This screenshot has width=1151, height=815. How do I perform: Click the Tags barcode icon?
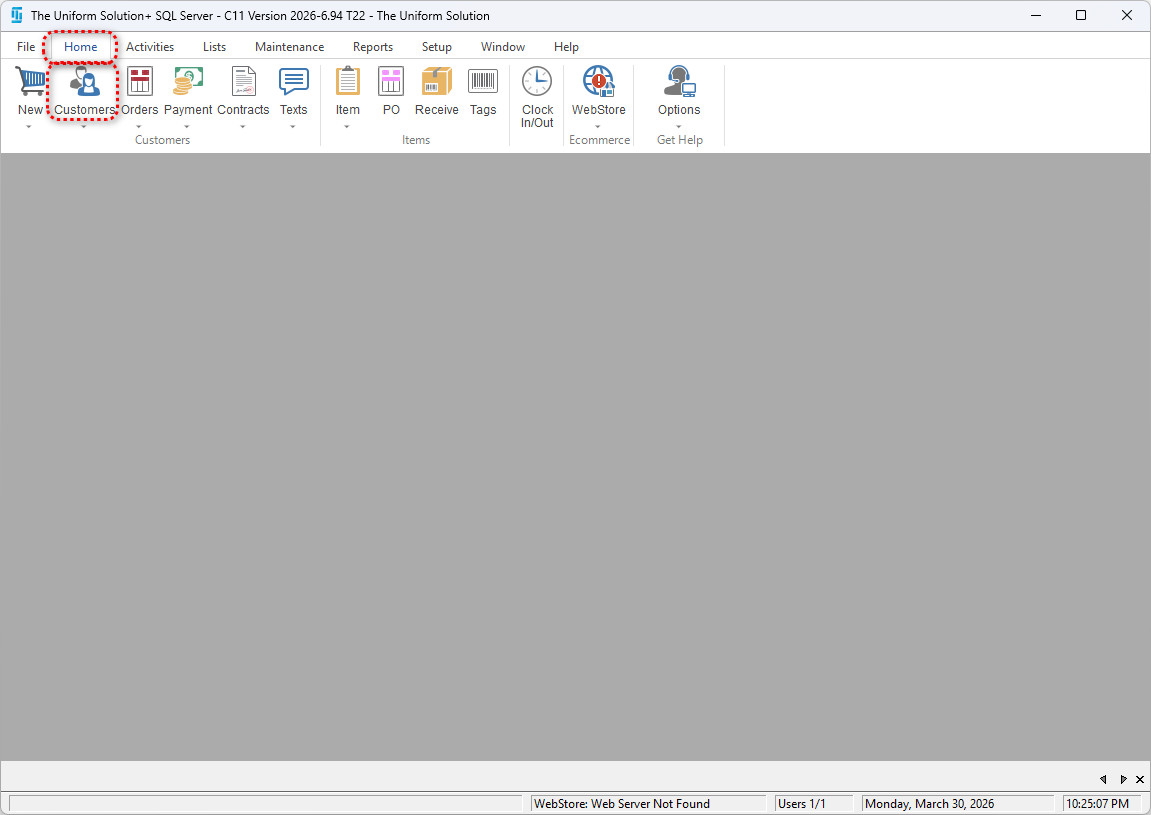pyautogui.click(x=483, y=82)
